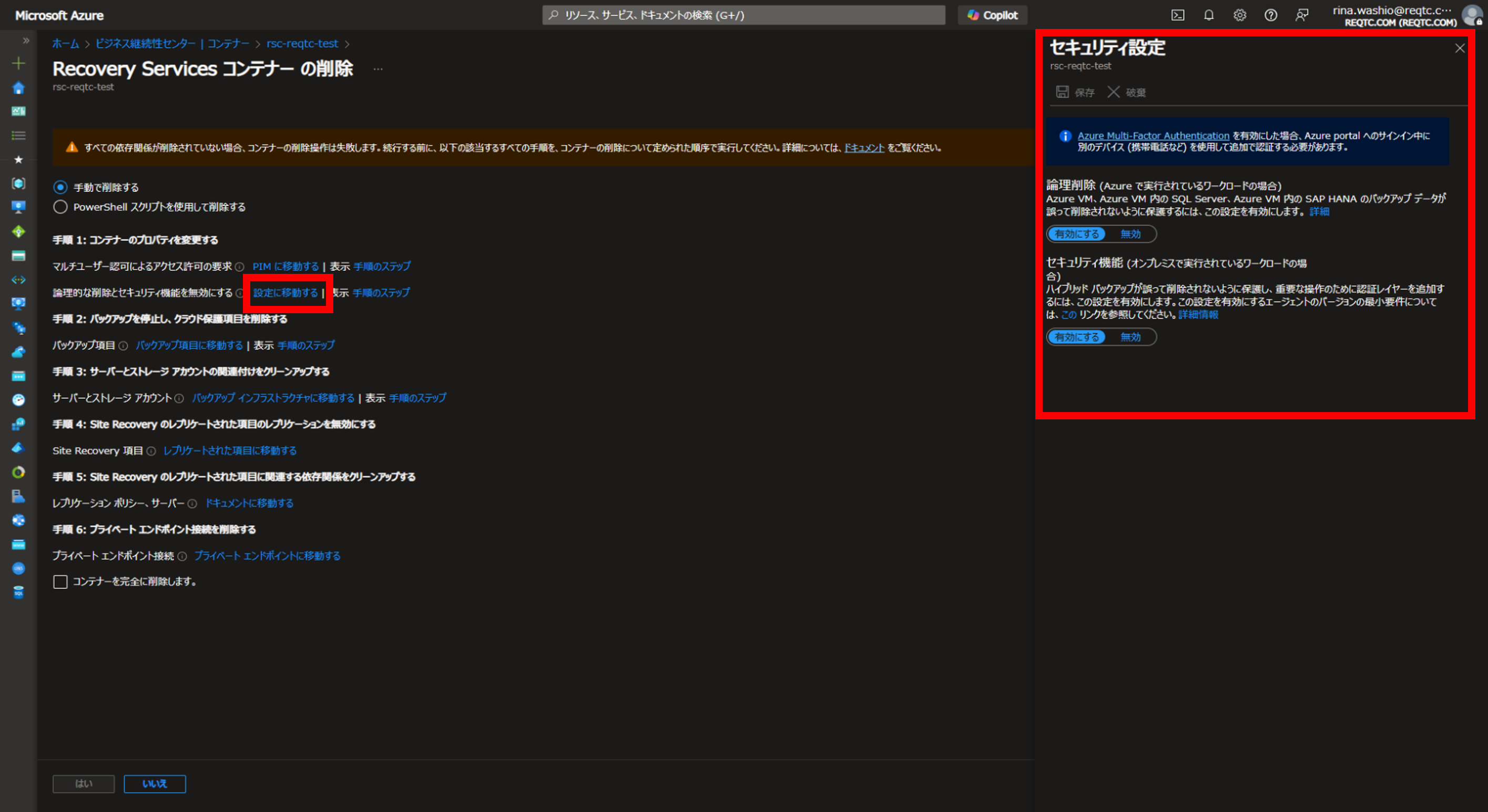Click rsc-reqtc-test breadcrumb link
The height and width of the screenshot is (812, 1488).
coord(302,43)
